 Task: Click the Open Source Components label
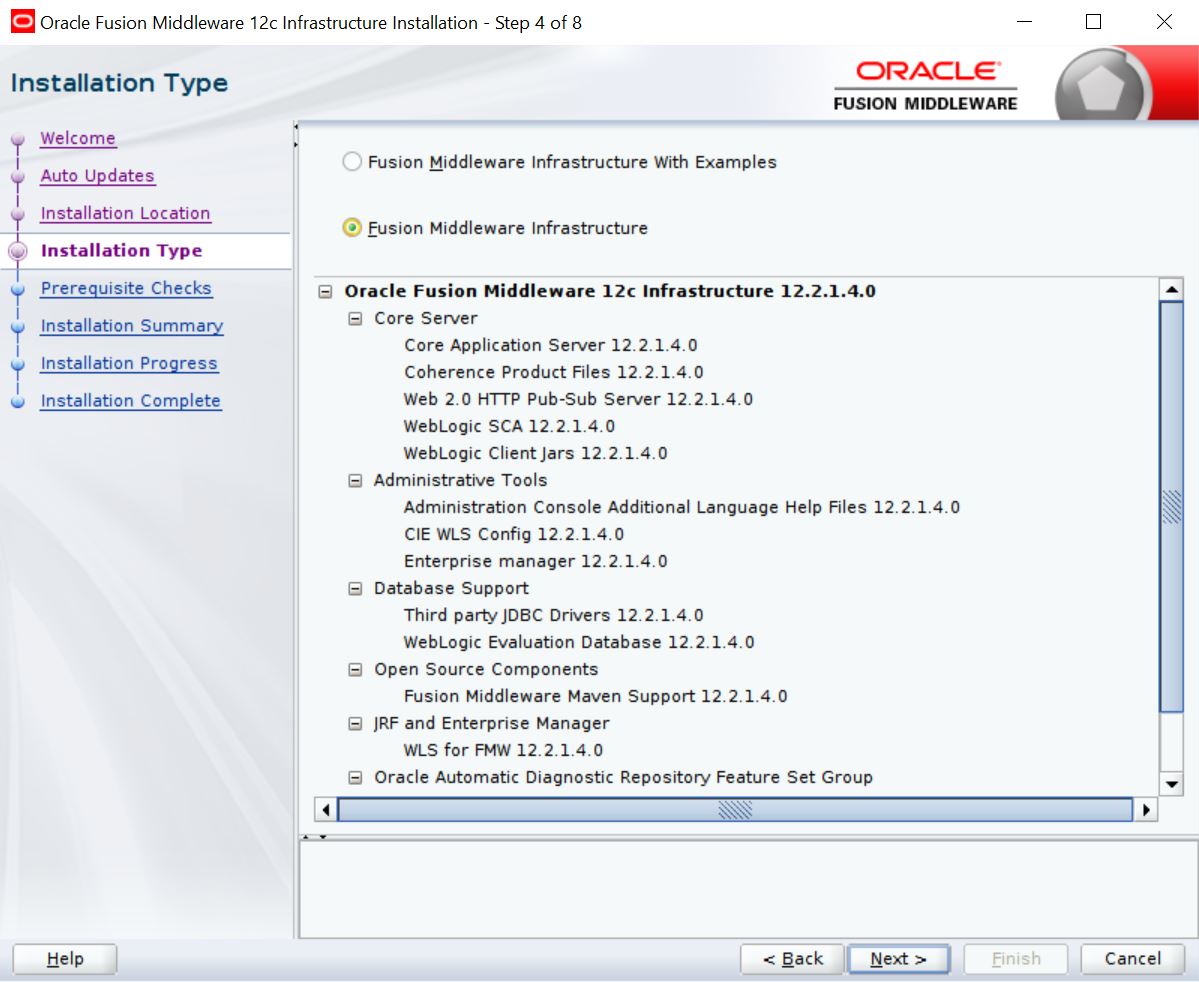click(486, 669)
